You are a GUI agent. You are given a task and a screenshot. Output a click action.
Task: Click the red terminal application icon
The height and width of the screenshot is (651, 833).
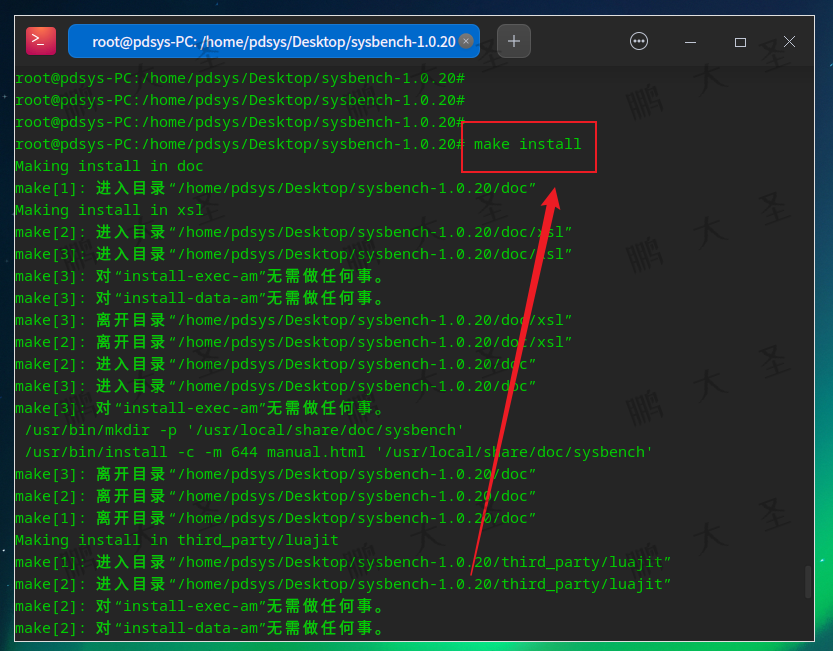(39, 40)
